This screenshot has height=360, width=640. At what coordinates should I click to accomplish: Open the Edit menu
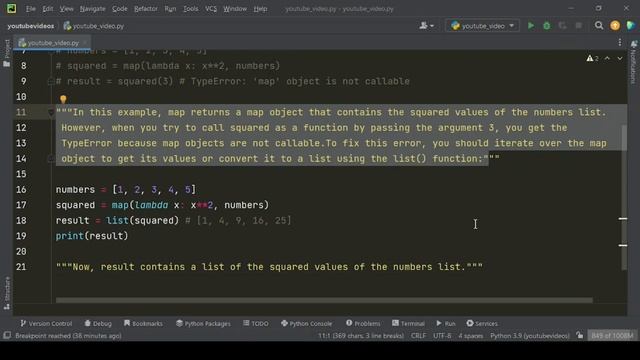[48, 9]
